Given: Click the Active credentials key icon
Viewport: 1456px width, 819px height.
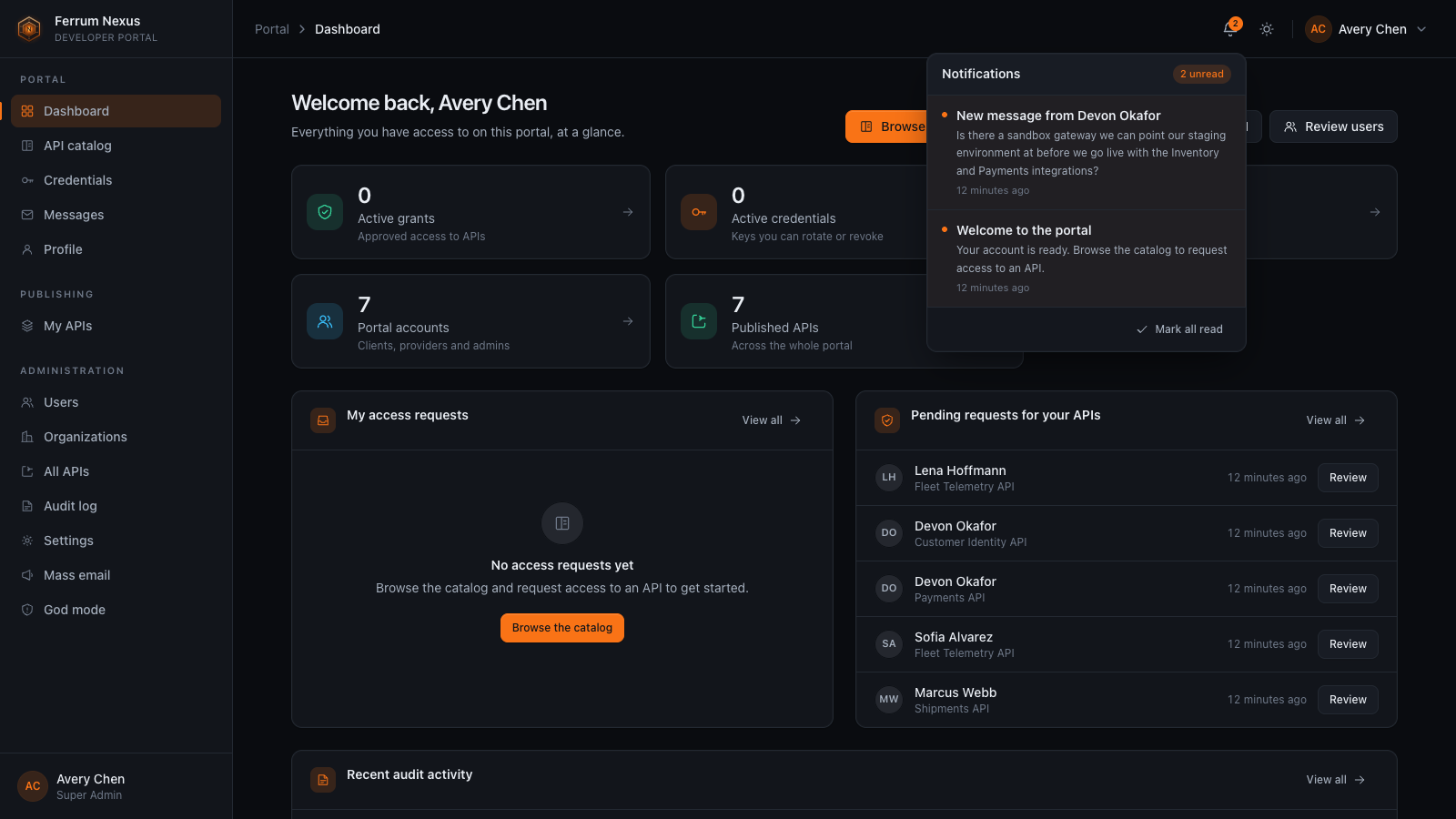Looking at the screenshot, I should click(699, 212).
